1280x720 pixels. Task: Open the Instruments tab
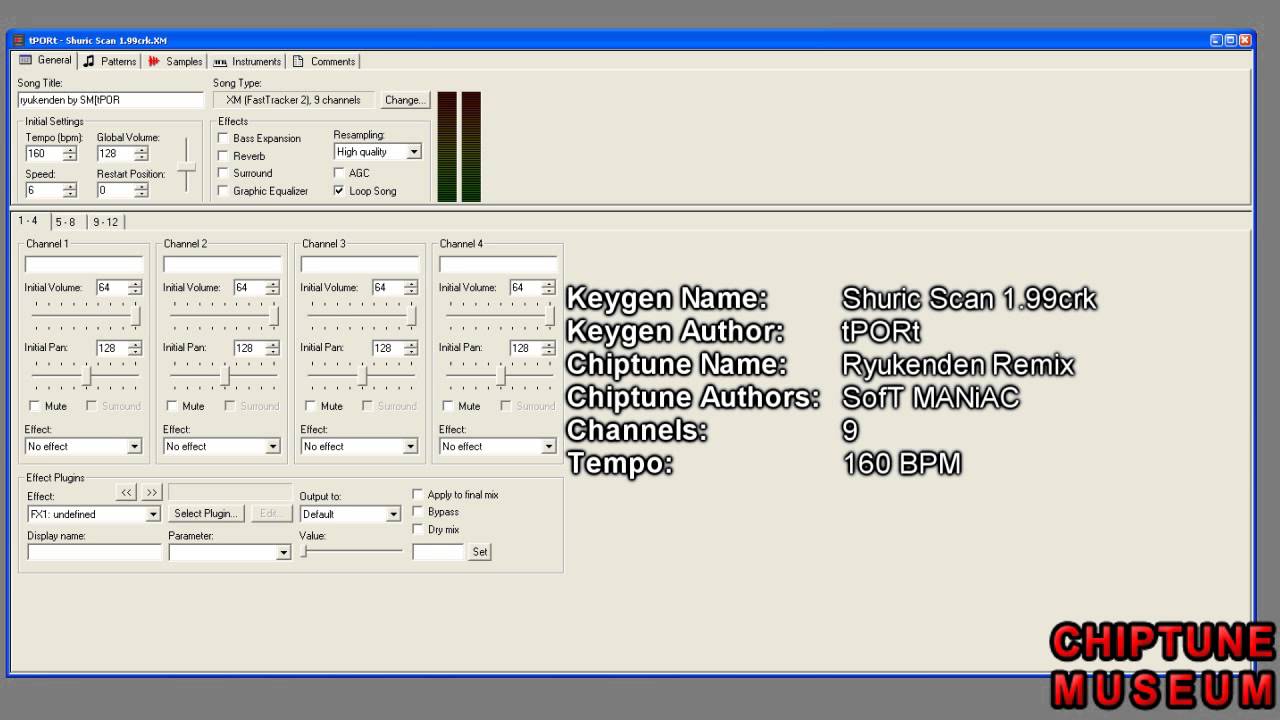click(x=247, y=61)
